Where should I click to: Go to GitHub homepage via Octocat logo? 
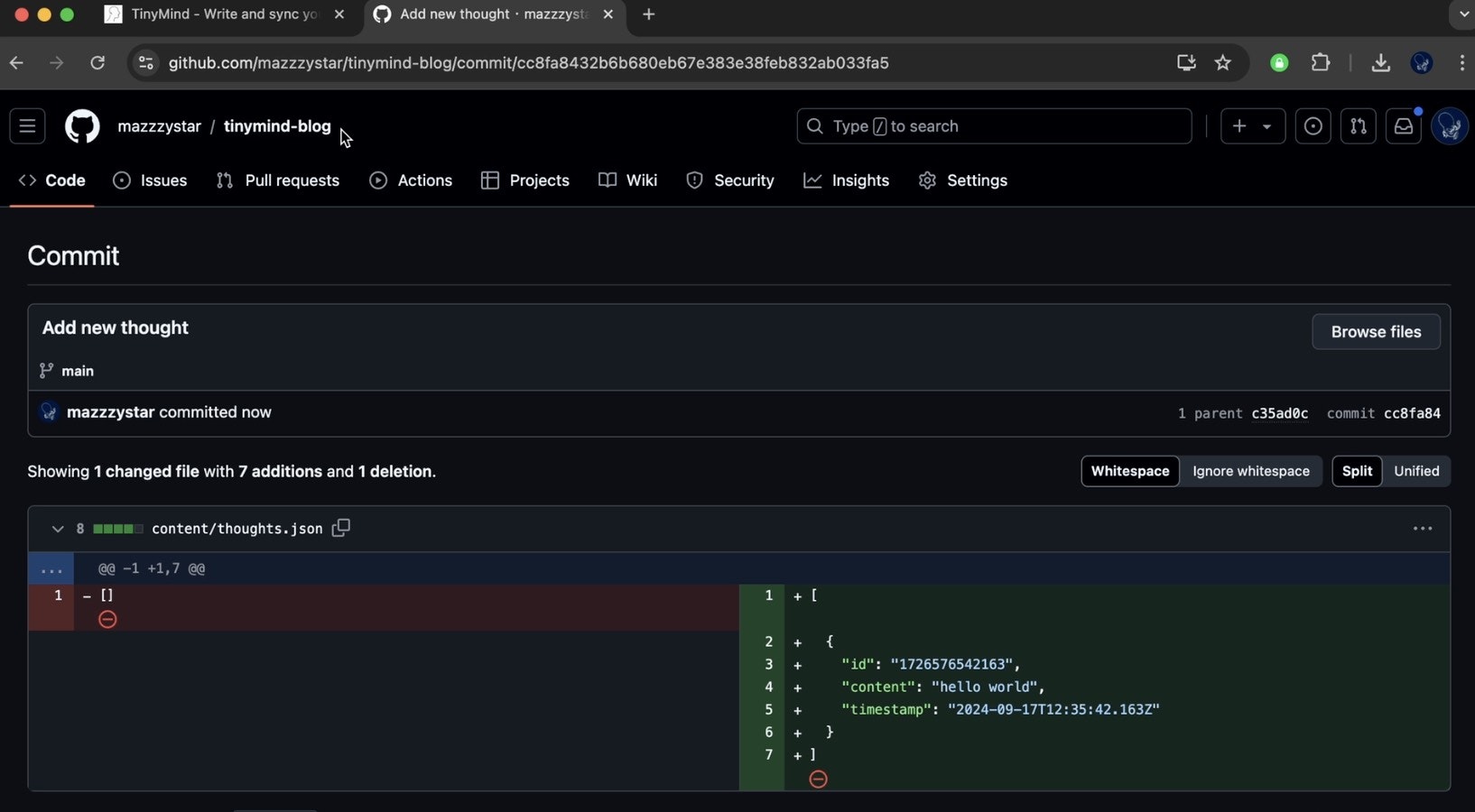pos(82,126)
